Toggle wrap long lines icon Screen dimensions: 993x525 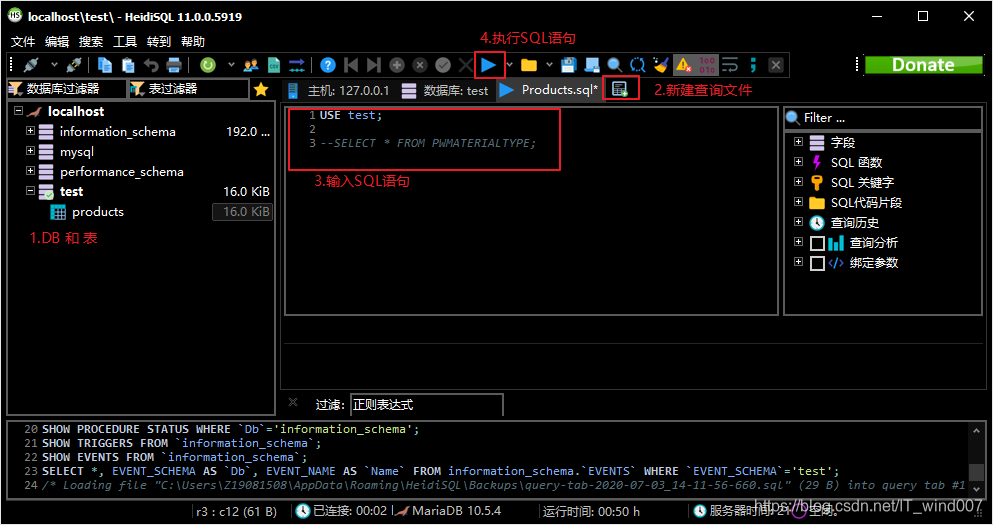click(x=730, y=65)
